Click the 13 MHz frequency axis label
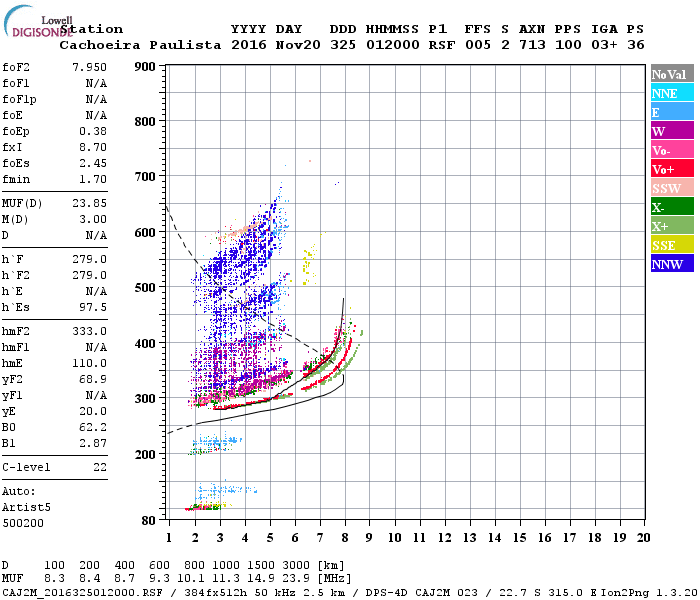Image resolution: width=700 pixels, height=600 pixels. pyautogui.click(x=469, y=538)
